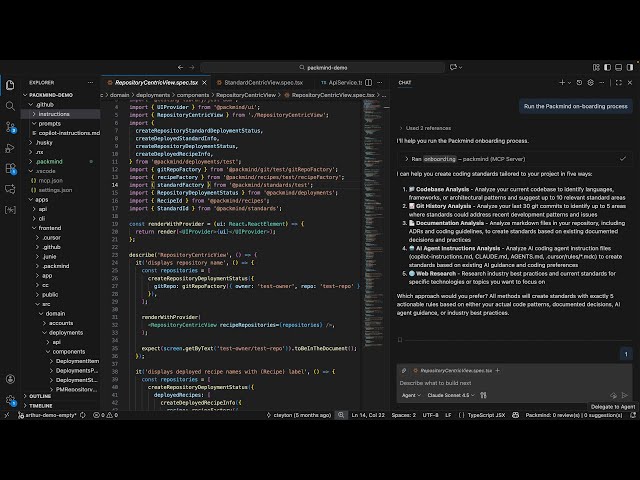Focus the Describe what to build next input
This screenshot has width=640, height=480.
coord(515,383)
